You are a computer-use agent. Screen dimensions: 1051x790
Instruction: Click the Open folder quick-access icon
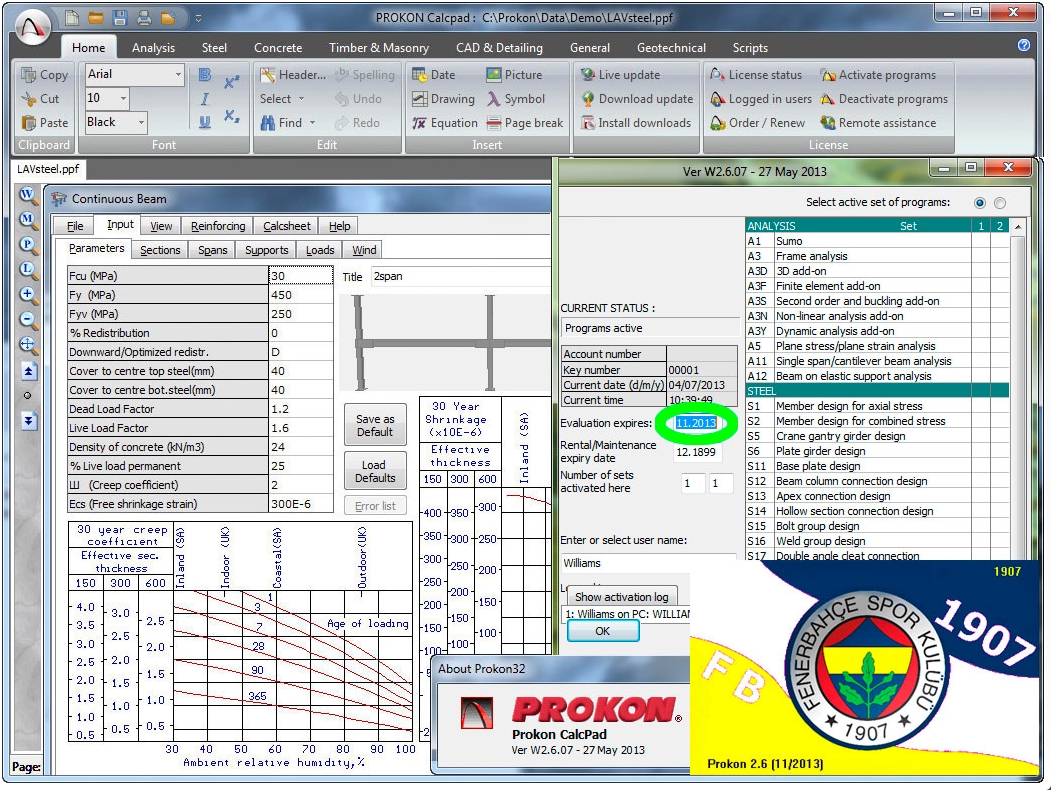[x=96, y=17]
